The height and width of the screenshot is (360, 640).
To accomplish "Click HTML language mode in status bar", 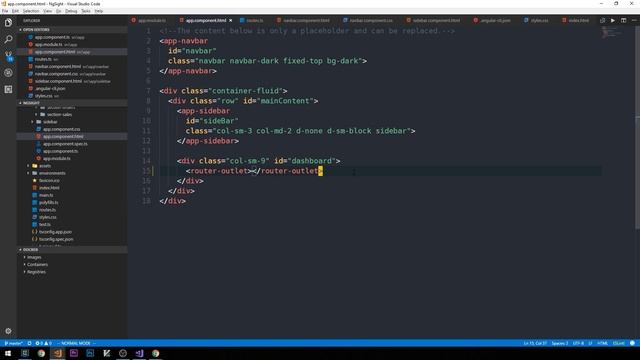I will (x=602, y=343).
